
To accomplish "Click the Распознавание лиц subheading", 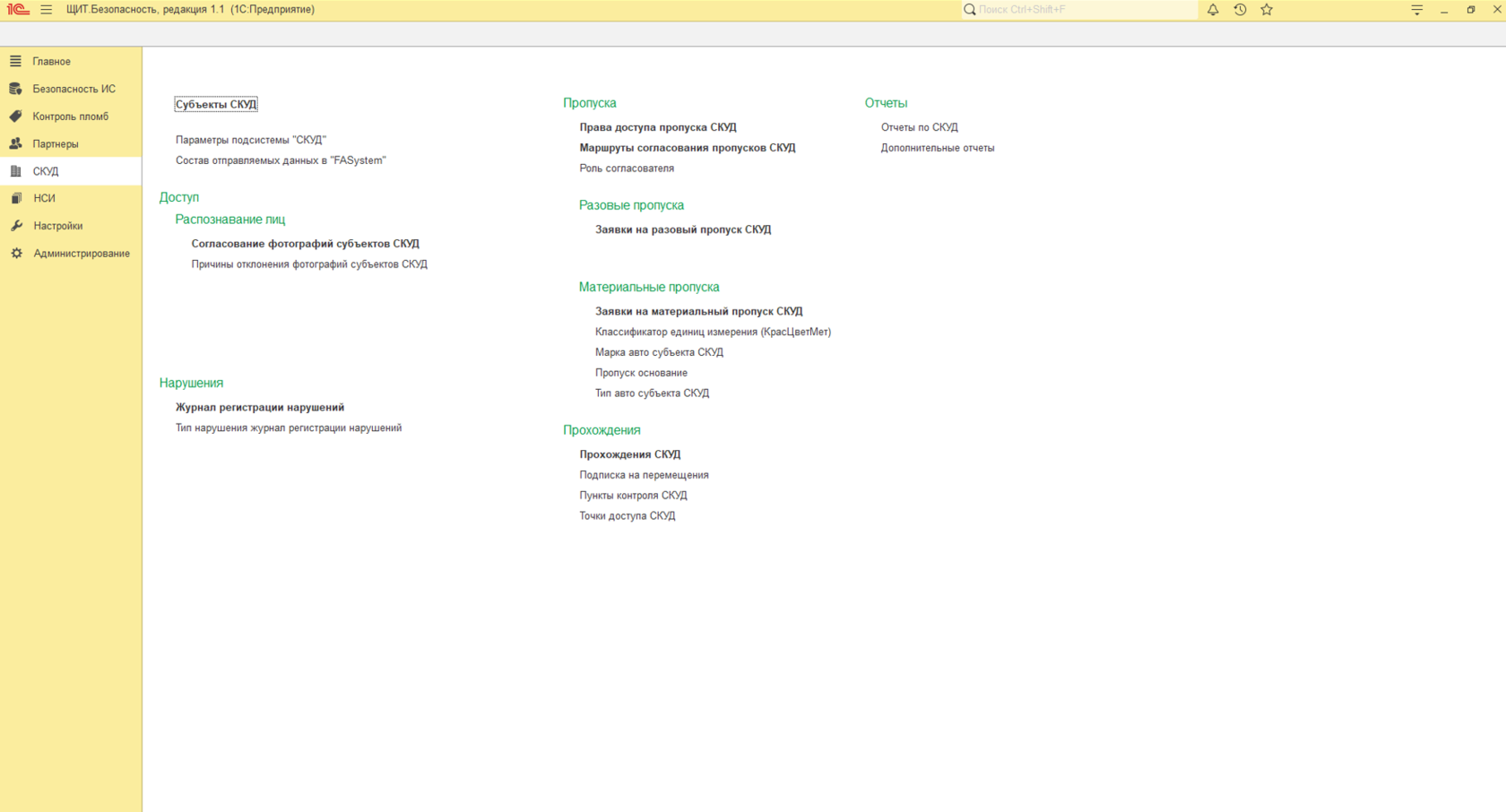I will 230,220.
